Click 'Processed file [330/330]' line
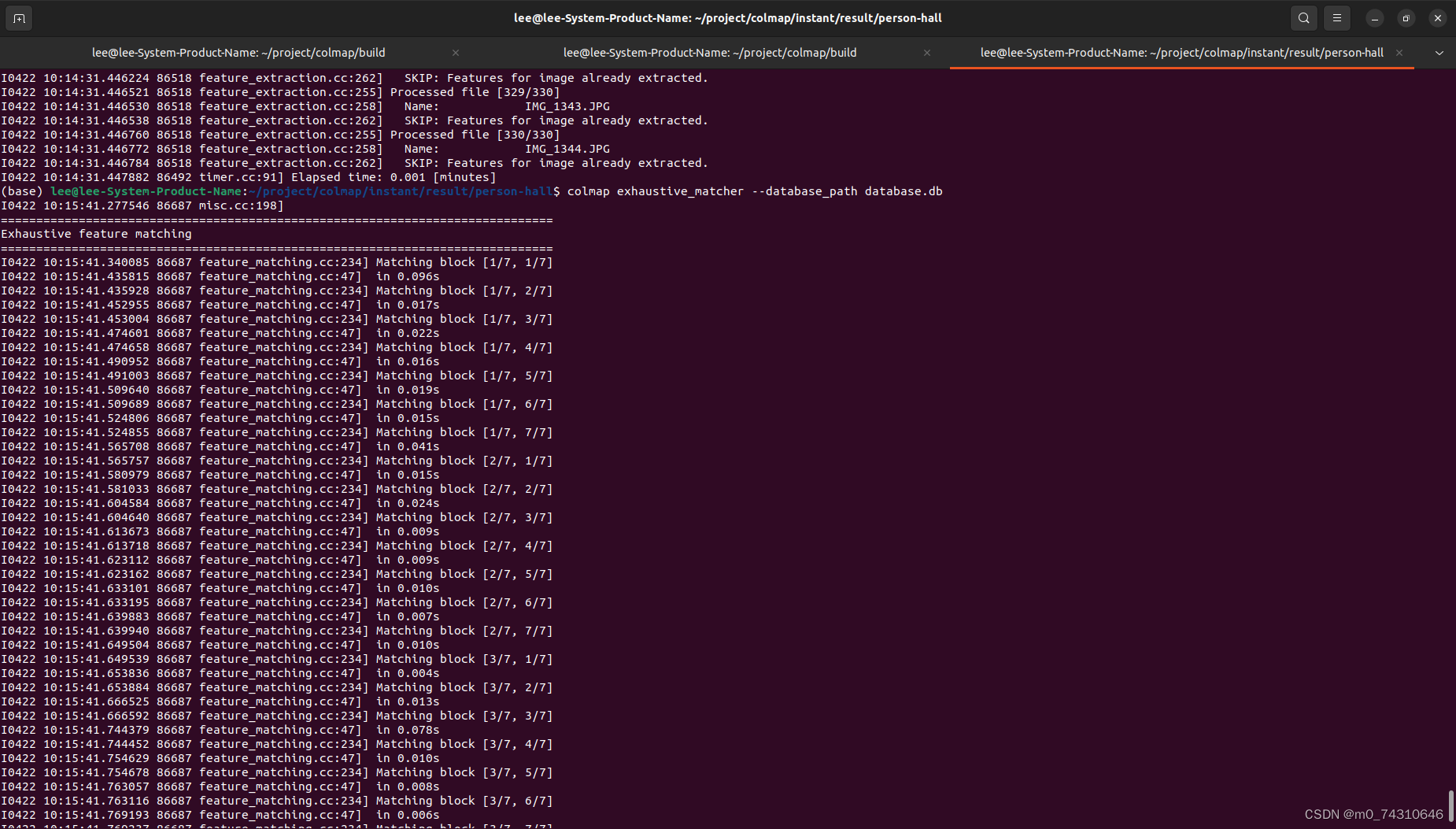1456x829 pixels. point(280,135)
